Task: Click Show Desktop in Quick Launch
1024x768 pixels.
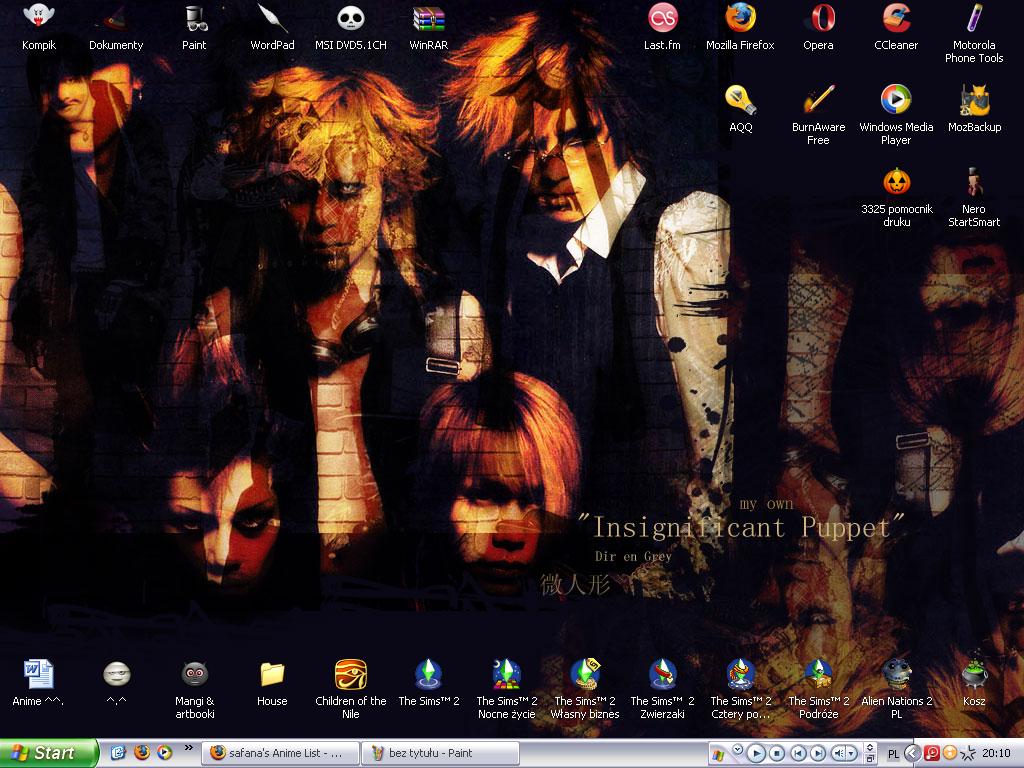Action: coord(118,753)
